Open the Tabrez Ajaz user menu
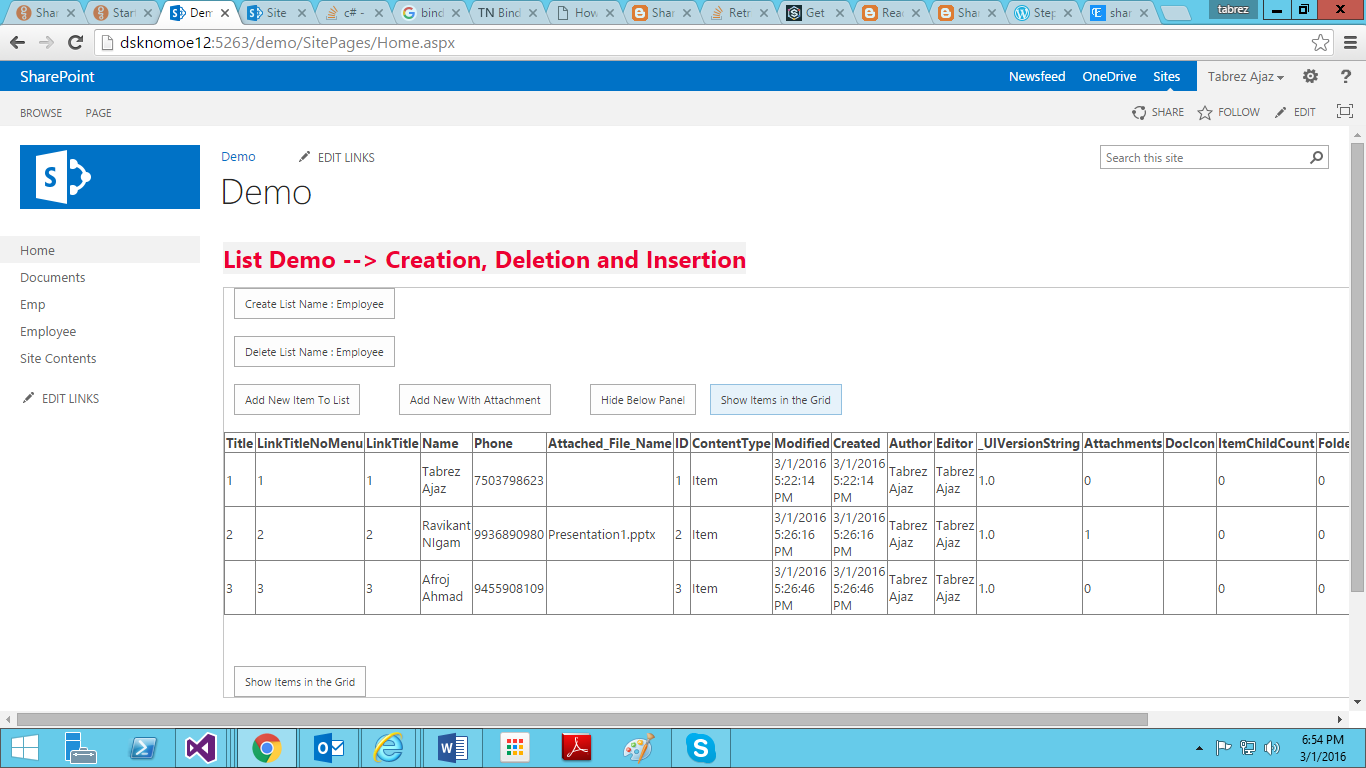The image size is (1366, 768). tap(1243, 76)
